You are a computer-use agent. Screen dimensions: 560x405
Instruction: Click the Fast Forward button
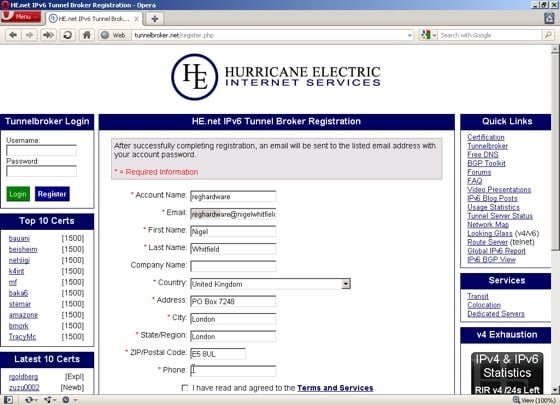tap(48, 35)
